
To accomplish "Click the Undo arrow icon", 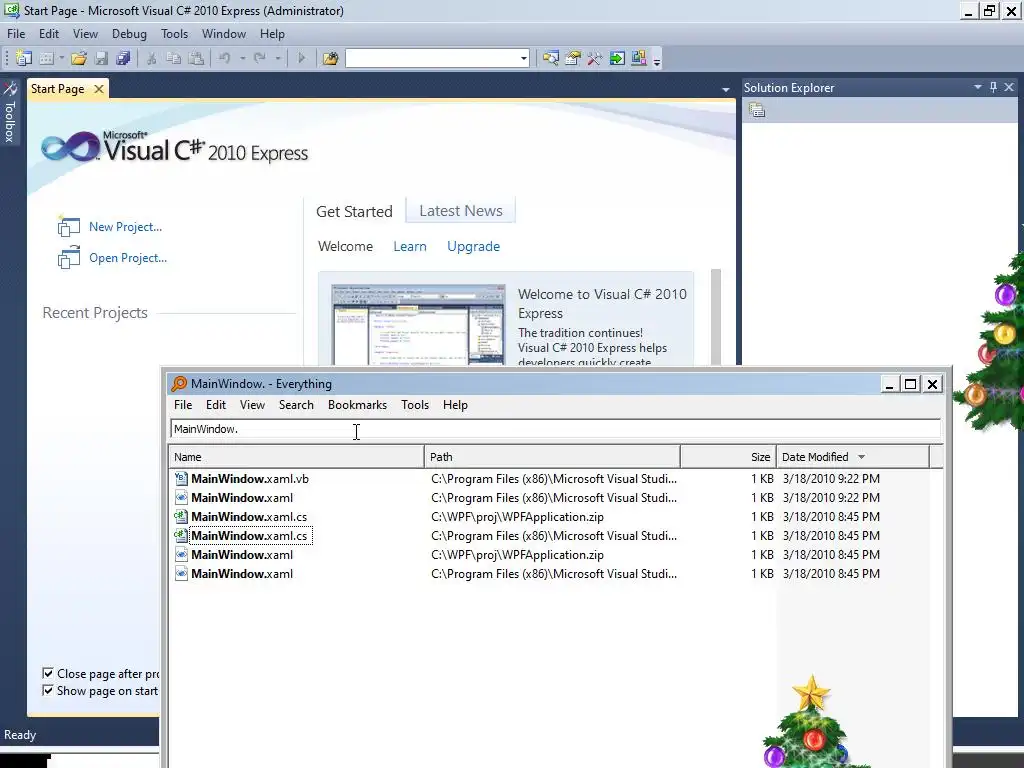I will coord(225,59).
